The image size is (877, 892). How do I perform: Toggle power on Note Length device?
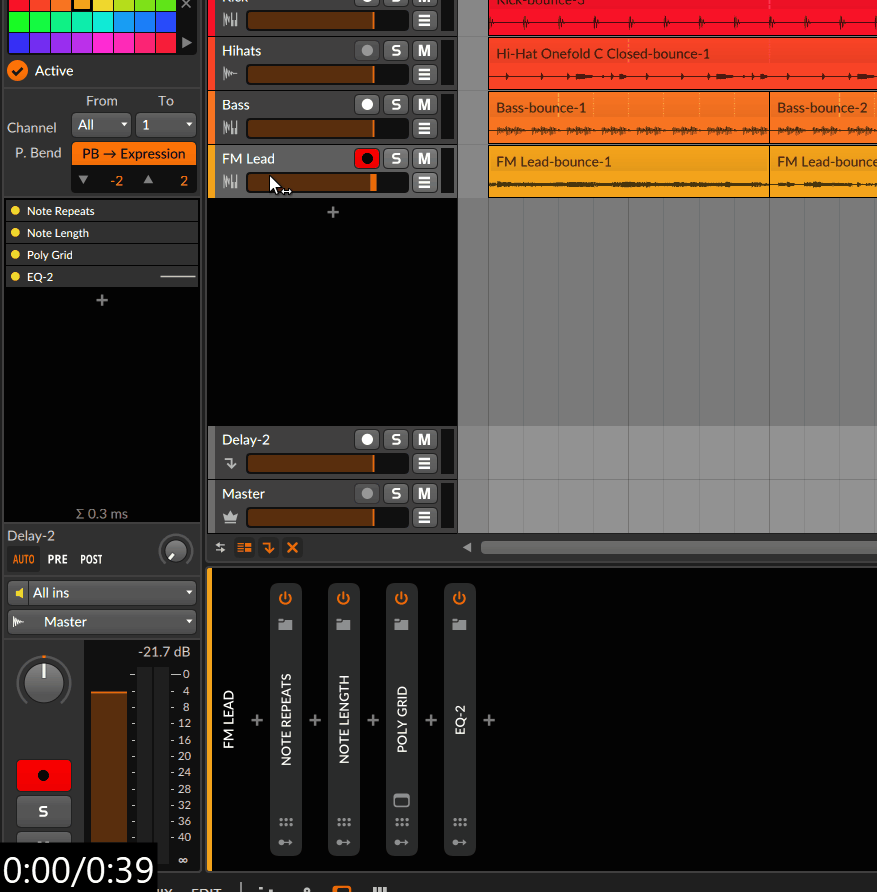(344, 598)
